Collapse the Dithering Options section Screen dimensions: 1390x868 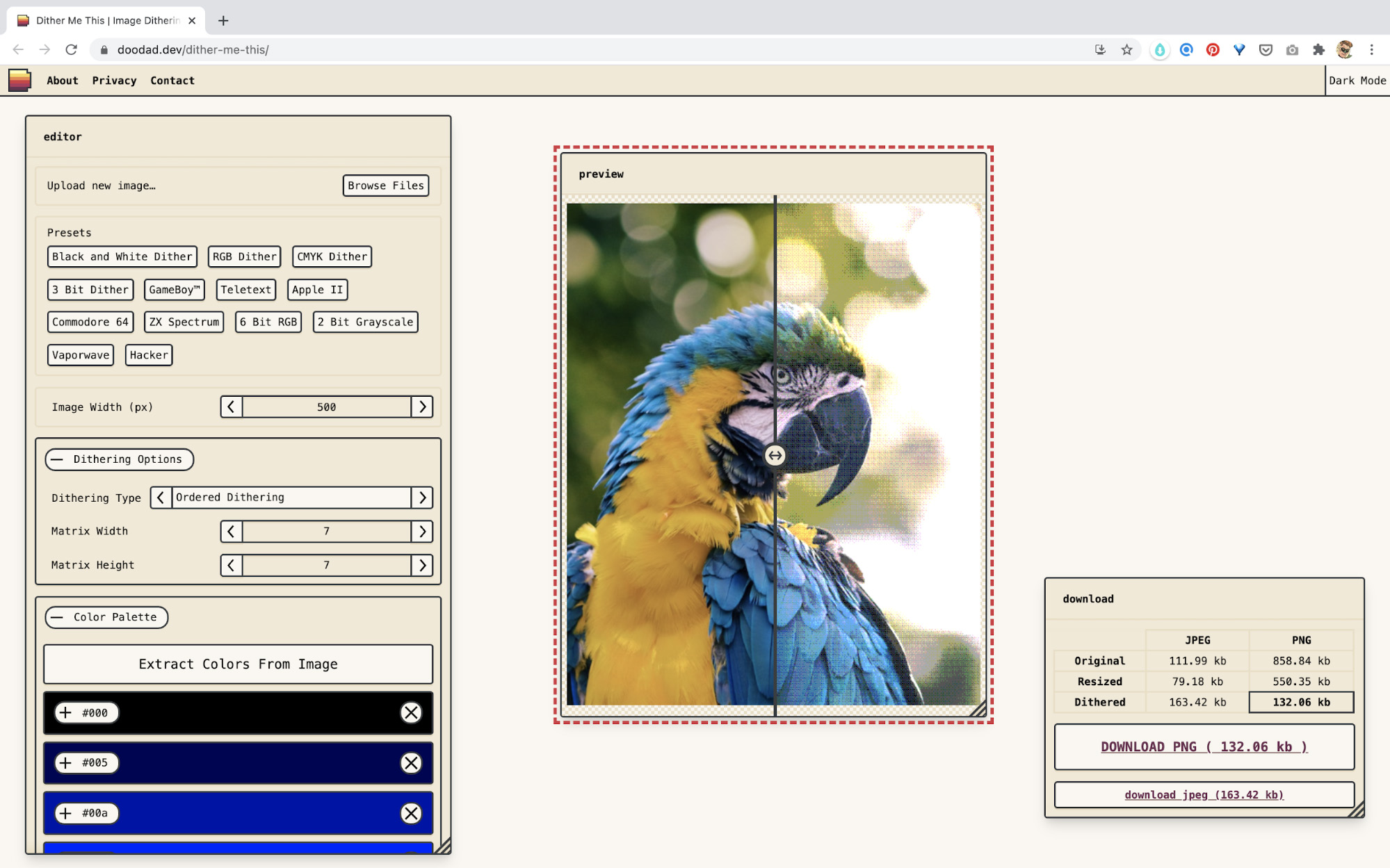point(119,459)
